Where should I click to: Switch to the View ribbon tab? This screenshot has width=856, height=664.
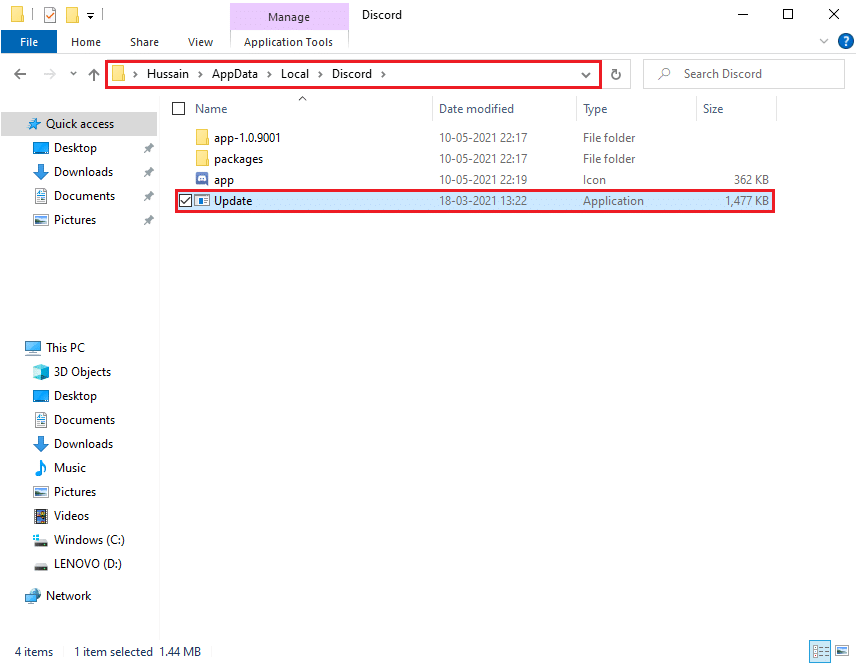point(200,42)
